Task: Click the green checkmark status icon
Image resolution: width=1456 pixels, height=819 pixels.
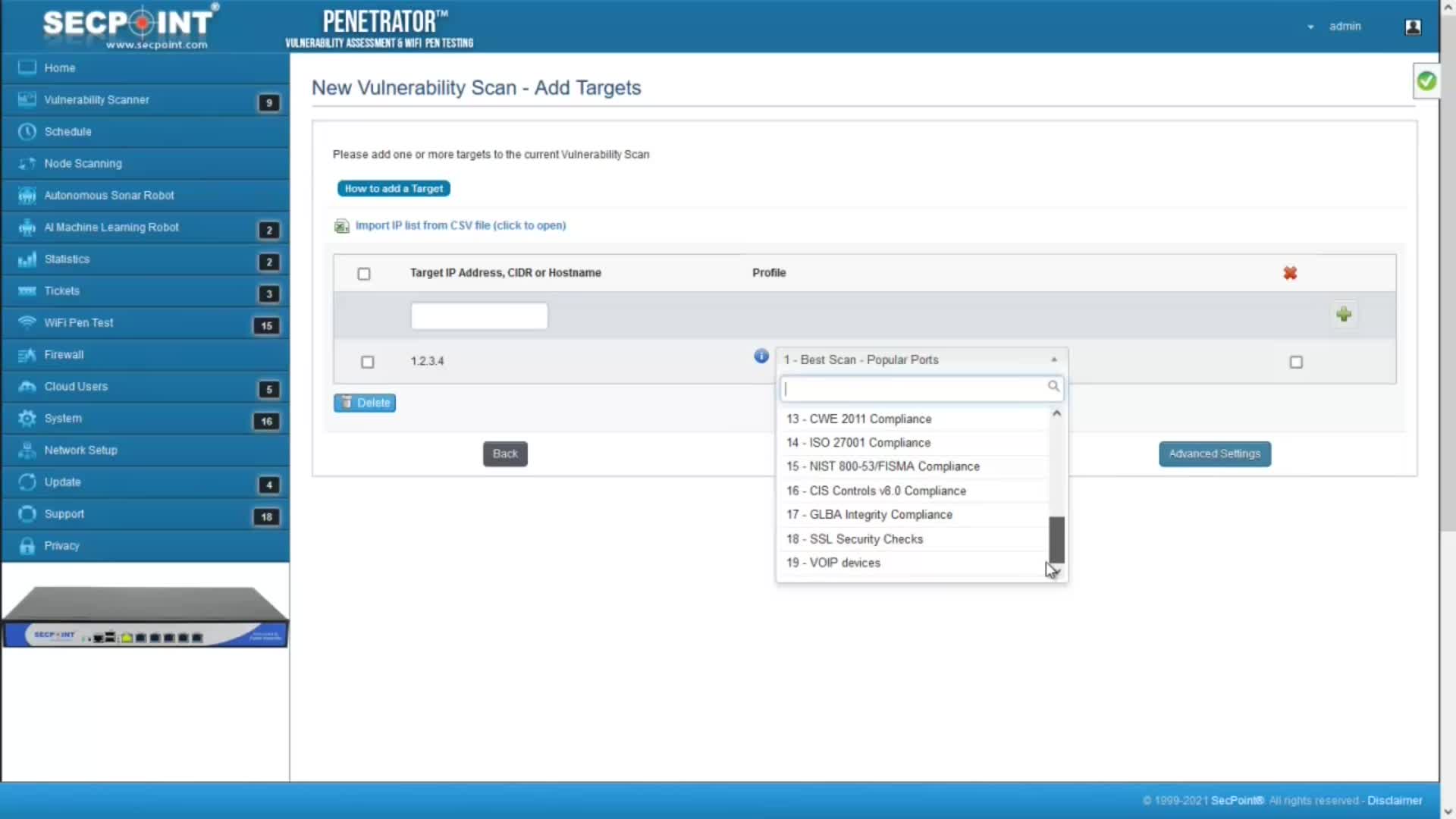Action: point(1426,81)
